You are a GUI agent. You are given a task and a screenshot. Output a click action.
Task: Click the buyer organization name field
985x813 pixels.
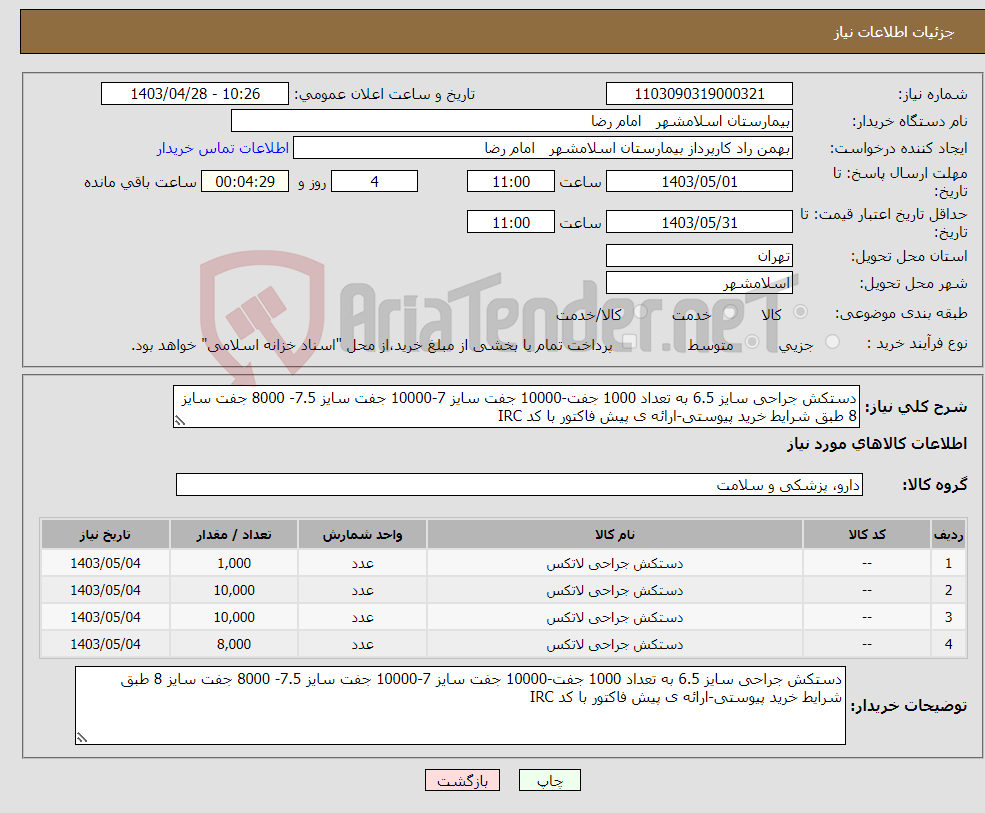(512, 121)
